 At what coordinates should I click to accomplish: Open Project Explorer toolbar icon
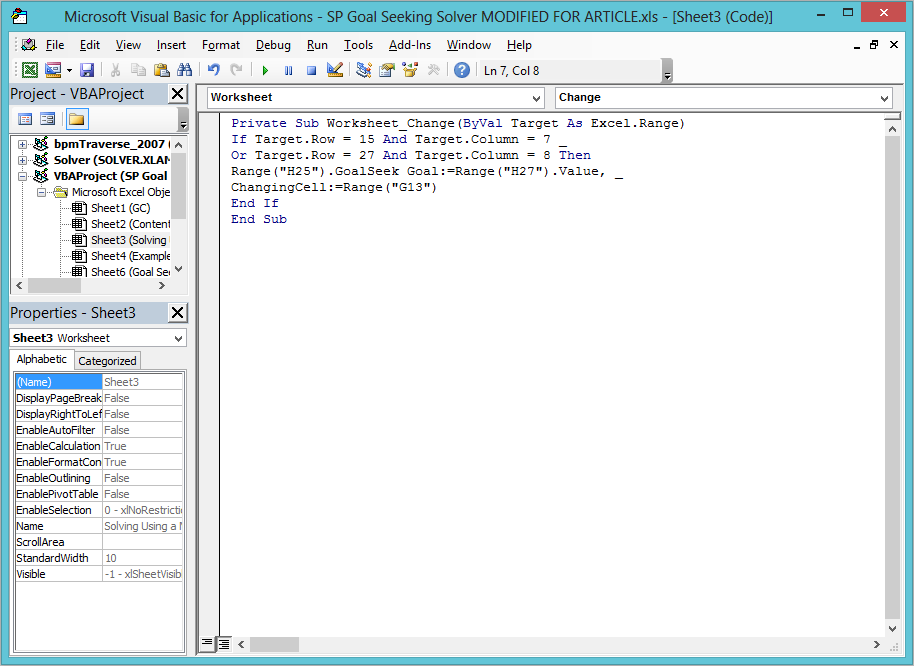[x=364, y=71]
